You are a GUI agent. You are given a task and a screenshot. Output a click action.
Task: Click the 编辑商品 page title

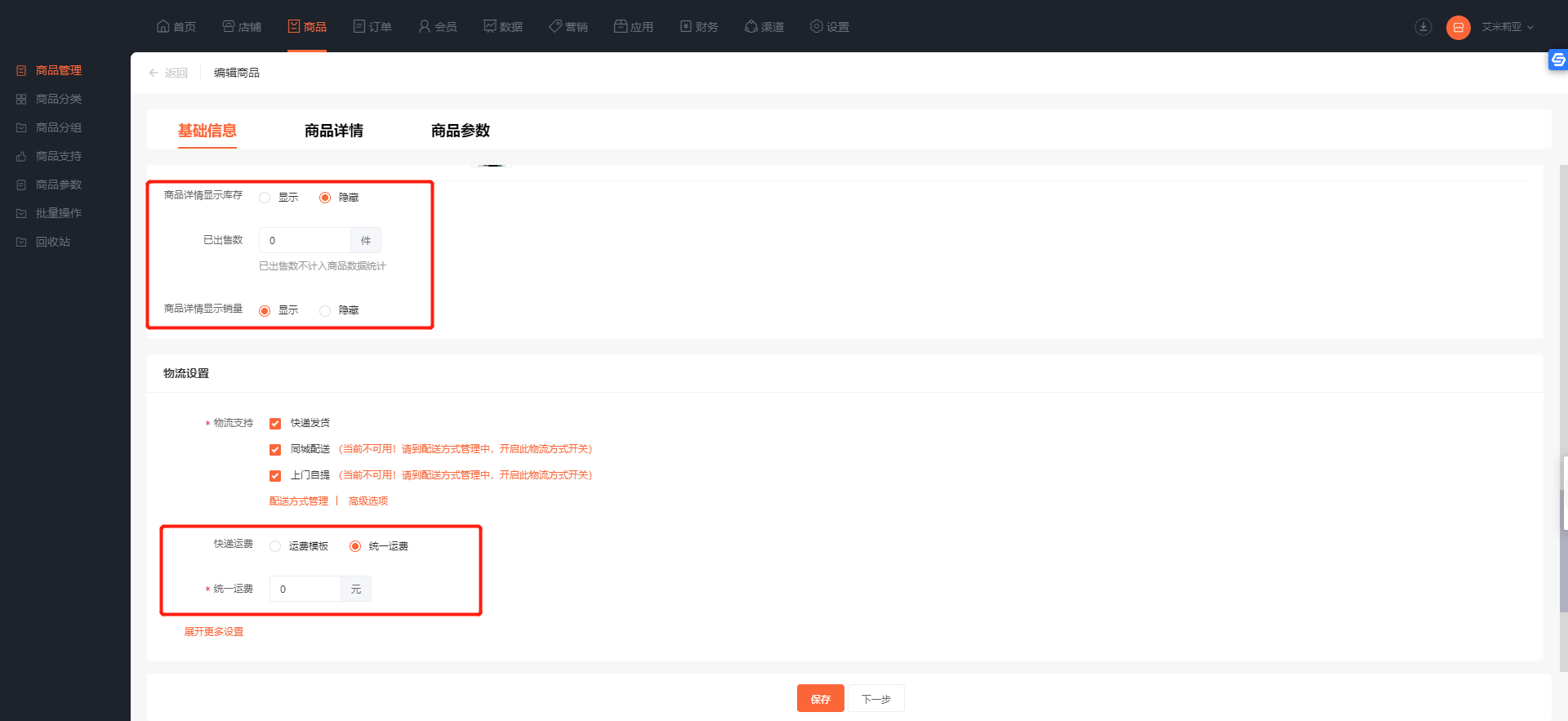click(237, 73)
